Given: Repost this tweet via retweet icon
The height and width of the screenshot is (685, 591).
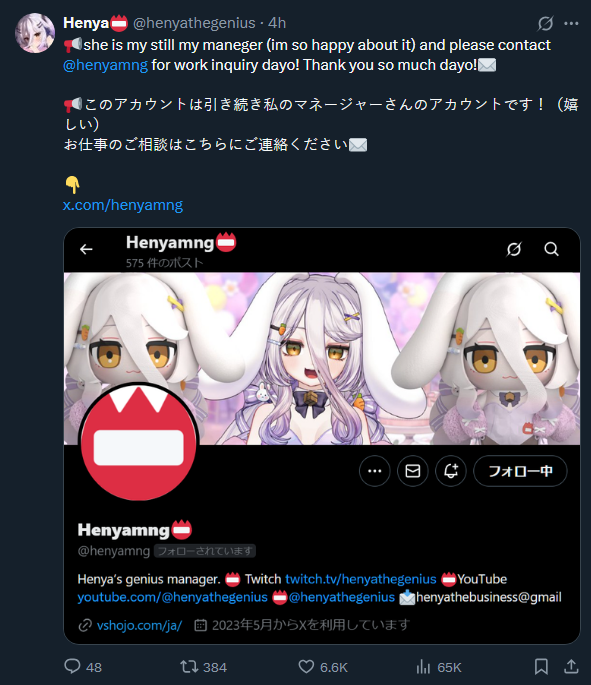Looking at the screenshot, I should 189,667.
